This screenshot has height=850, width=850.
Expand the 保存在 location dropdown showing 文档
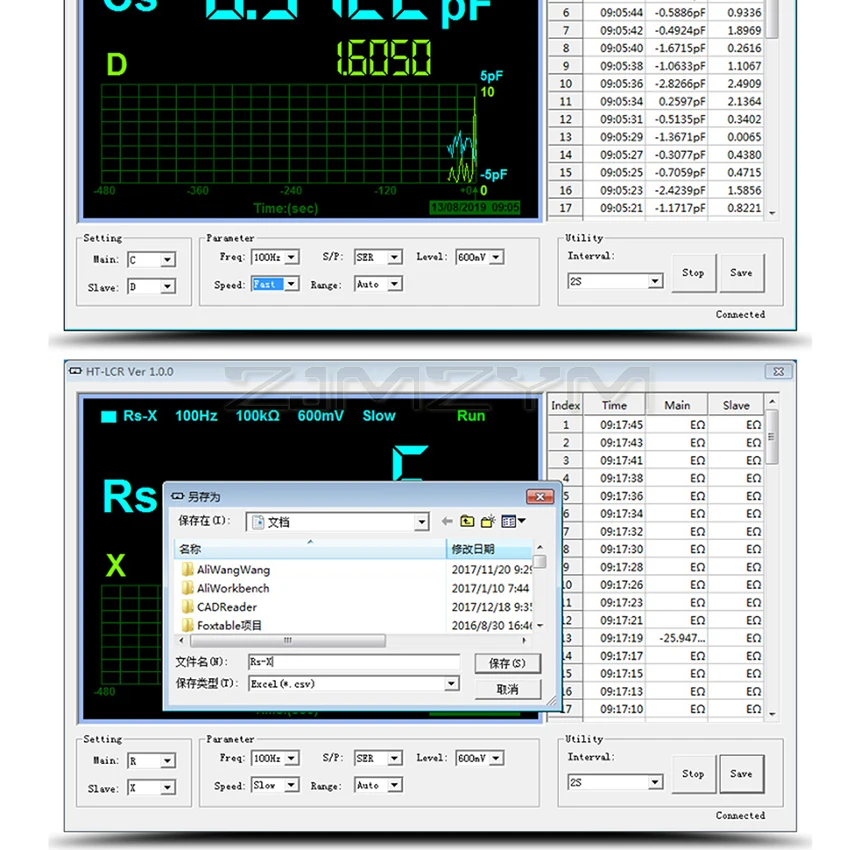pyautogui.click(x=422, y=522)
